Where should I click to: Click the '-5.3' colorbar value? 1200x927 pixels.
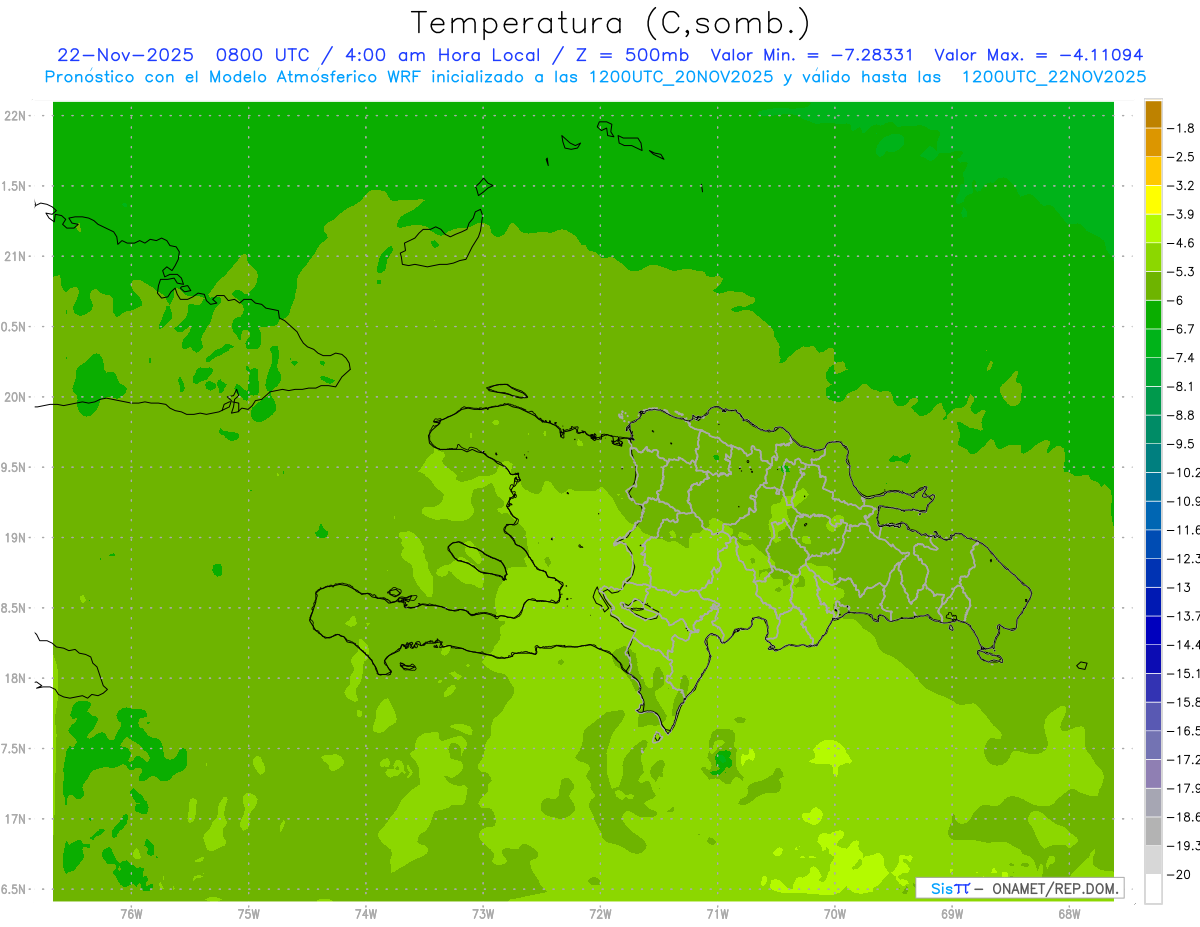point(1181,271)
